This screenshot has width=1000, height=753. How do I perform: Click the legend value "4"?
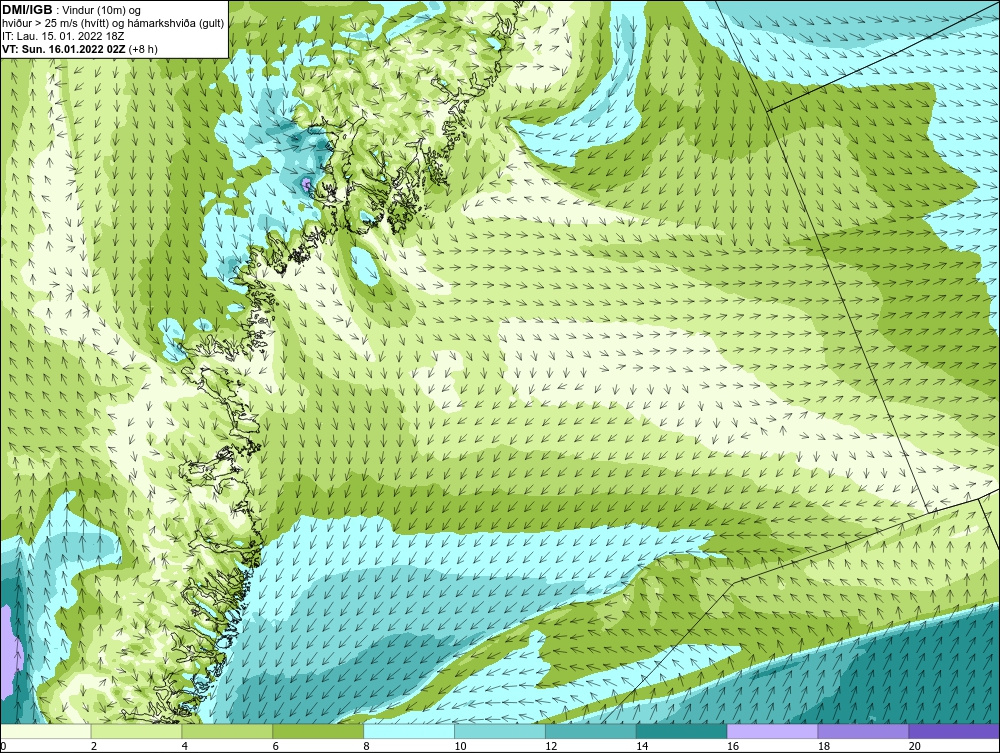click(185, 746)
